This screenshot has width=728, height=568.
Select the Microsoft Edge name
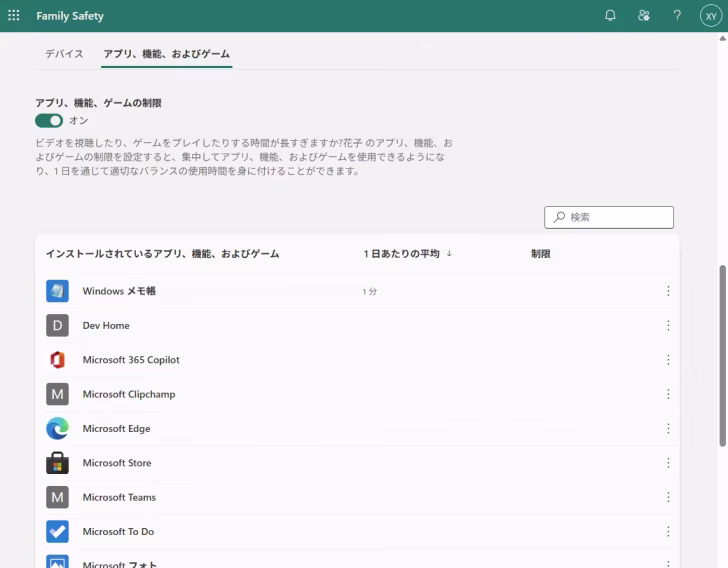117,428
